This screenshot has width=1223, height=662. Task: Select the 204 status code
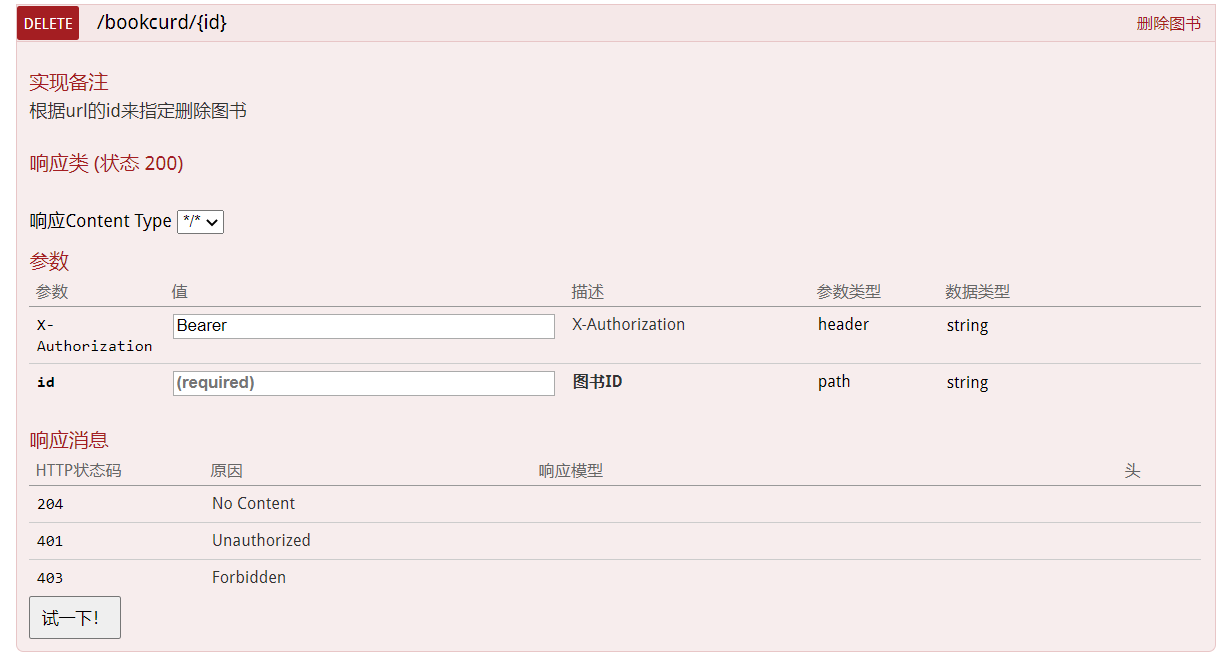click(x=50, y=504)
